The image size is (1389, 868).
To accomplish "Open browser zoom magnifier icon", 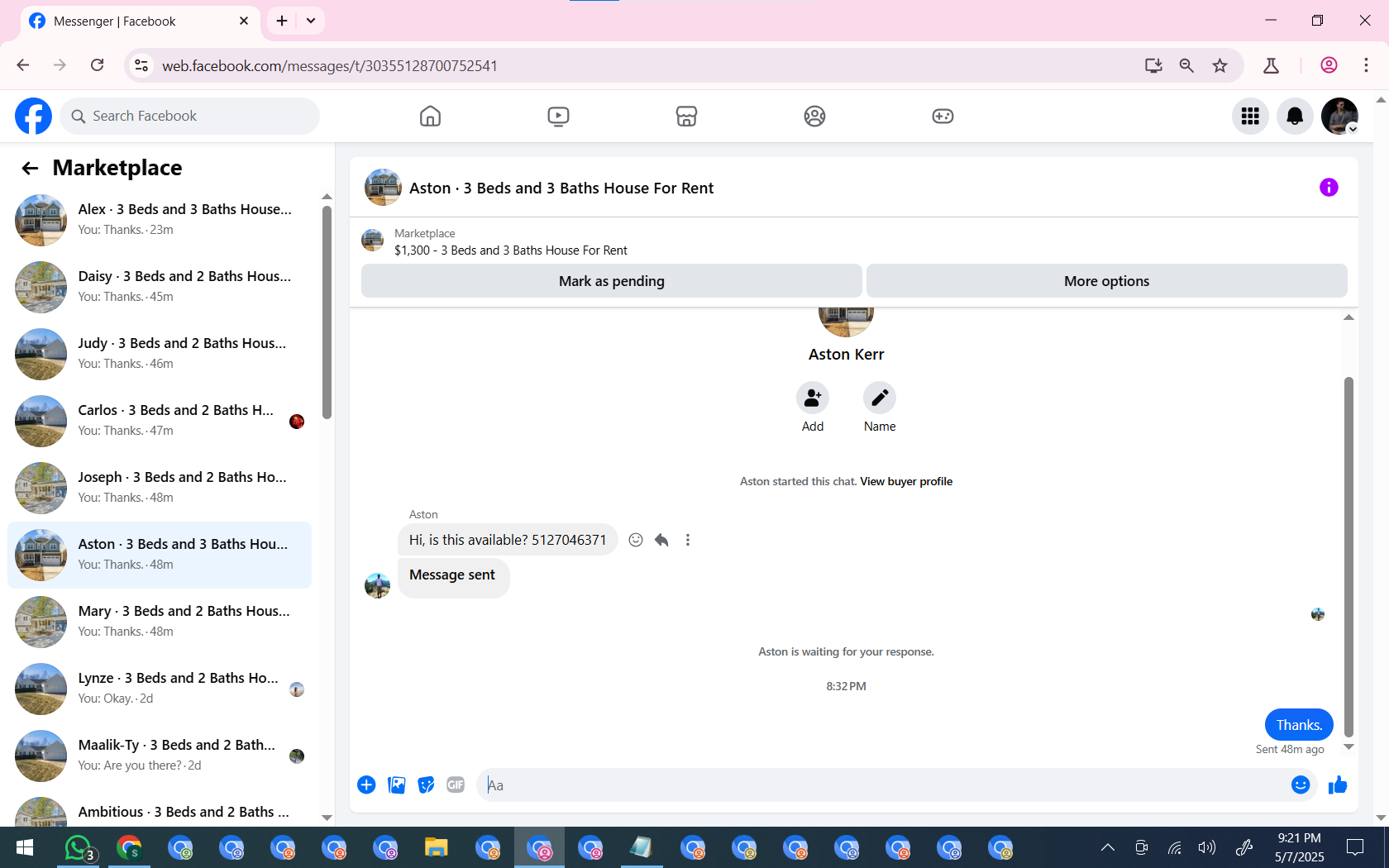I will click(1186, 65).
